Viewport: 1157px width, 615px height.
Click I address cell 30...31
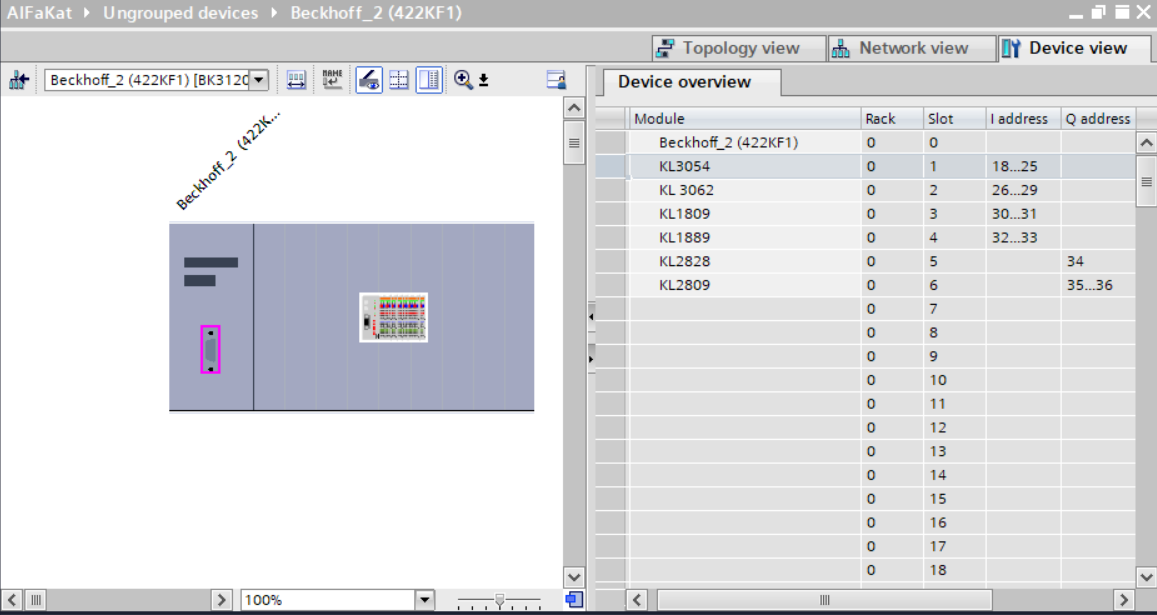point(1023,213)
